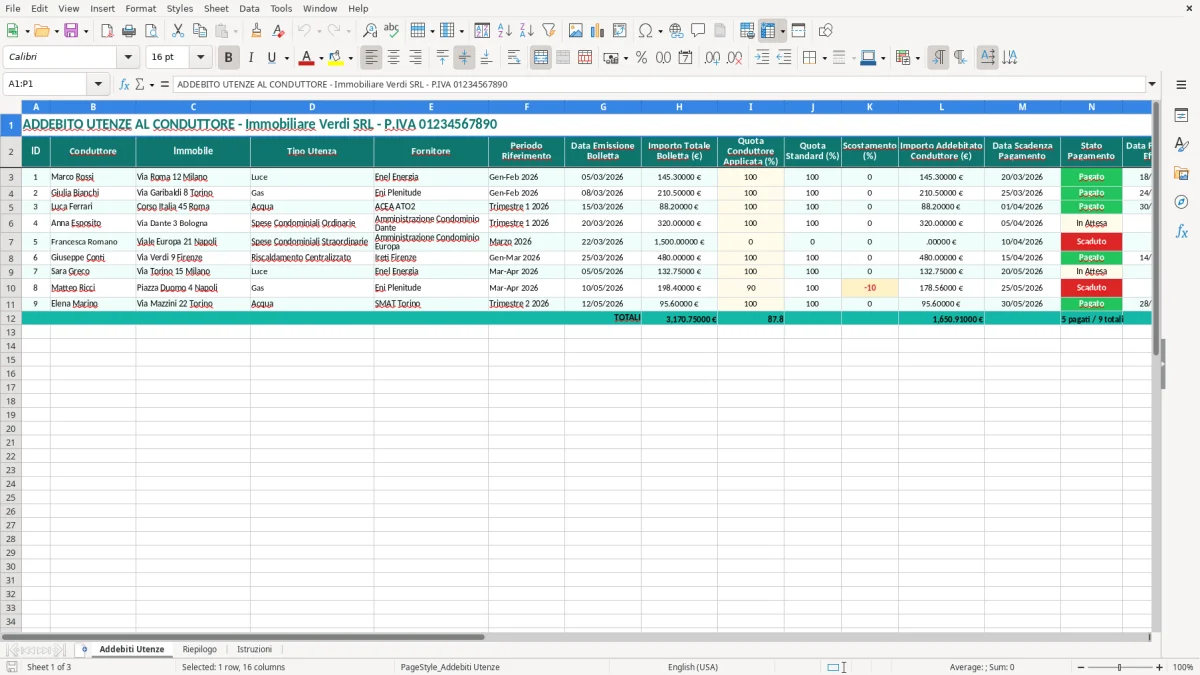Image resolution: width=1200 pixels, height=675 pixels.
Task: Sort descending Z to A
Action: pyautogui.click(x=526, y=31)
